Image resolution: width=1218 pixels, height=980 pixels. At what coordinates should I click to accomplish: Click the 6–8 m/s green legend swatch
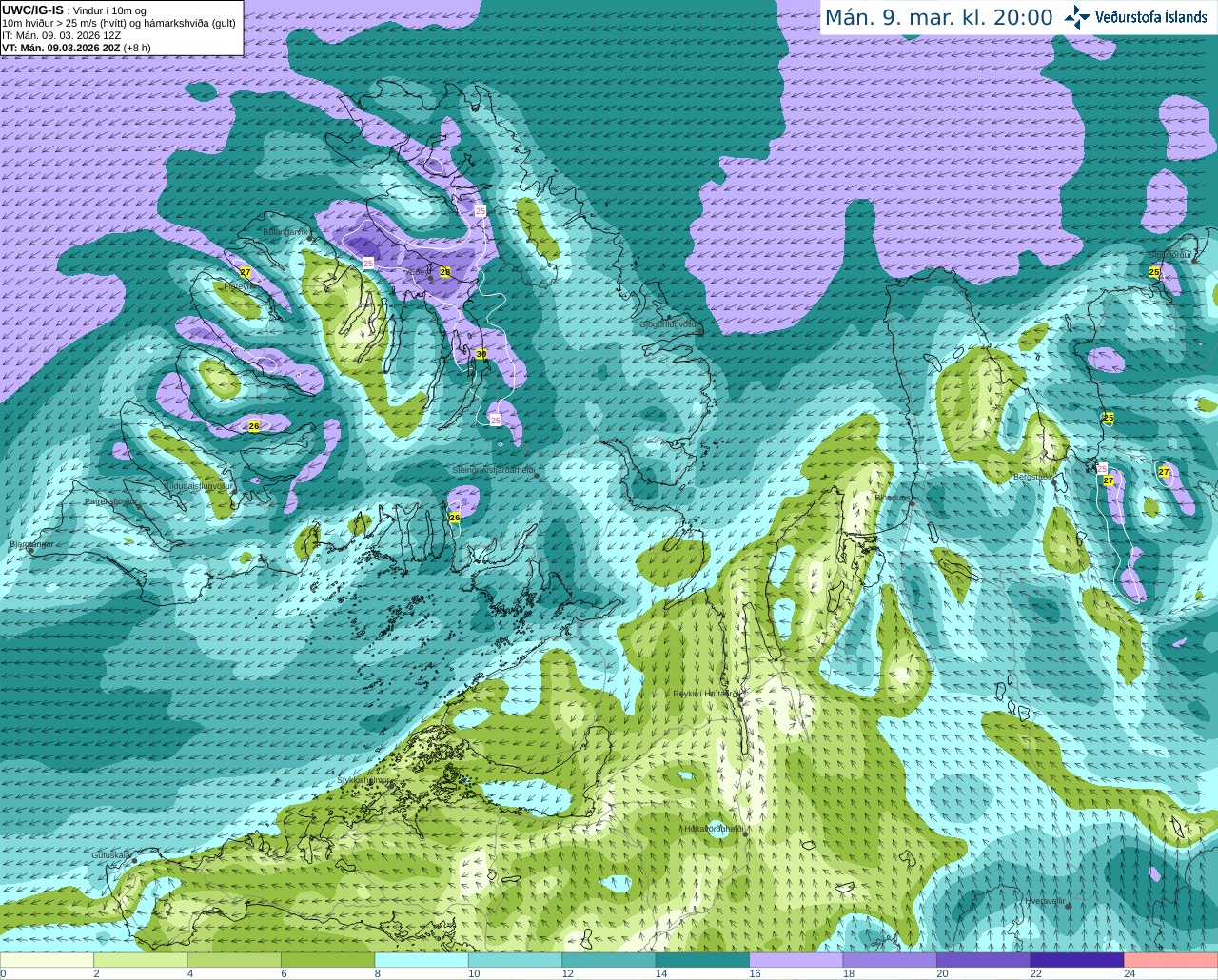(328, 960)
